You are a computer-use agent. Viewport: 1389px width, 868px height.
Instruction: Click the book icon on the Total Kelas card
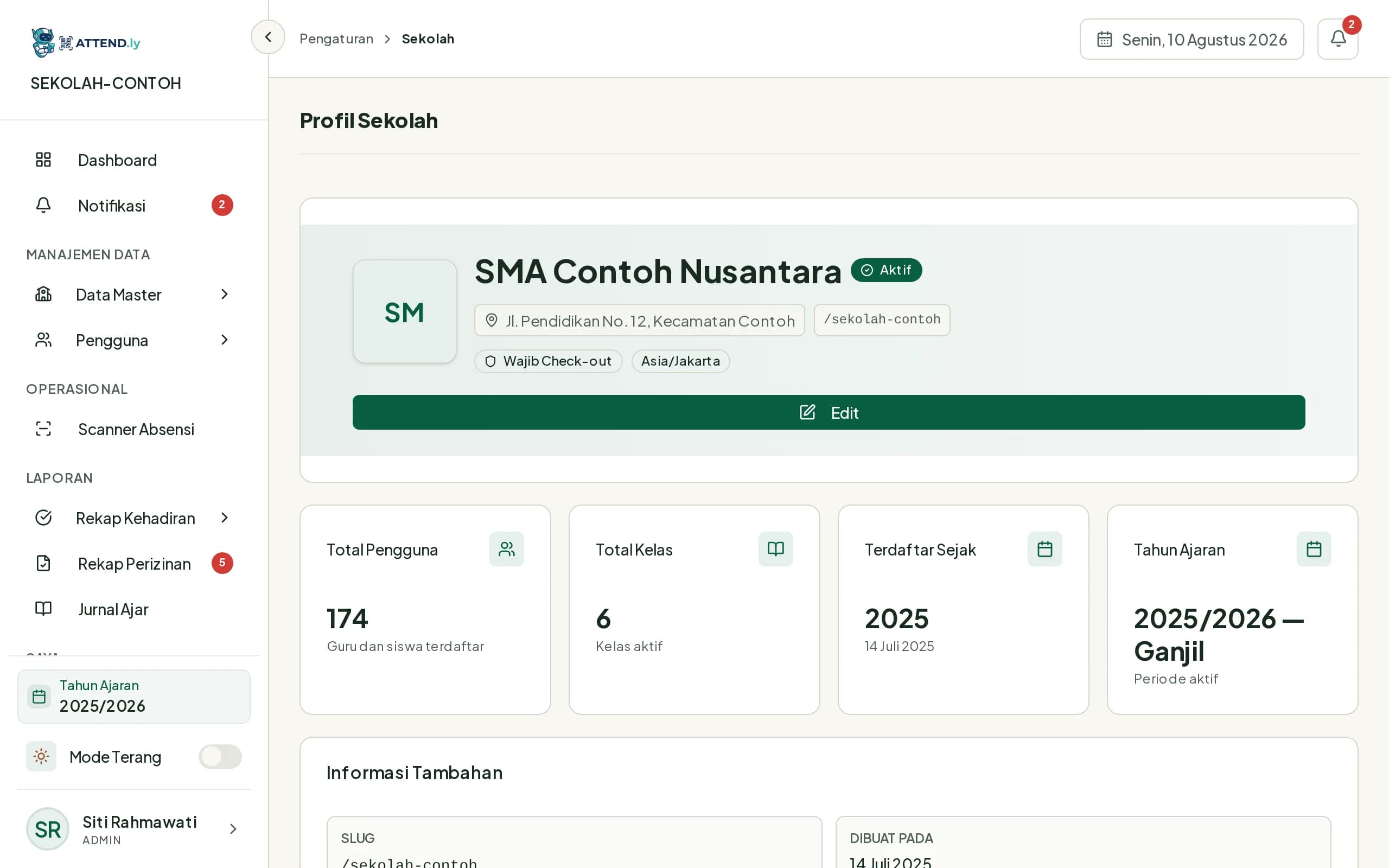click(x=775, y=550)
